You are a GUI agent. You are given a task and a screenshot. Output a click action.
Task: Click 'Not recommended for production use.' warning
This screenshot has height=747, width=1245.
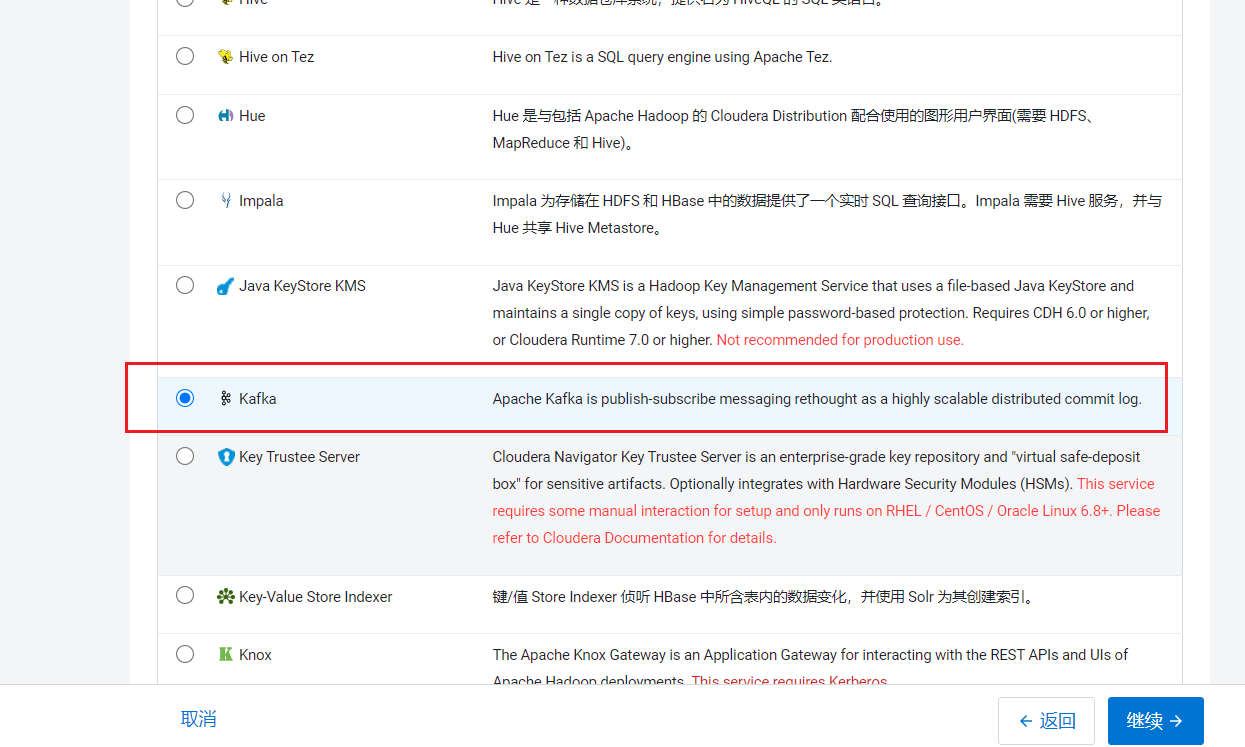point(840,340)
